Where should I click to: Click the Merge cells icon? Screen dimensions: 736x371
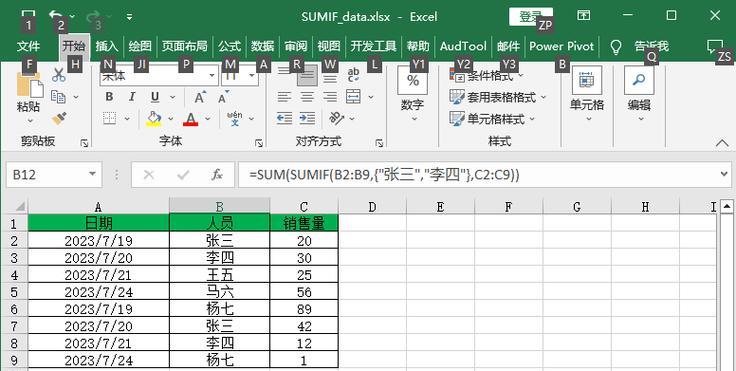(x=353, y=97)
